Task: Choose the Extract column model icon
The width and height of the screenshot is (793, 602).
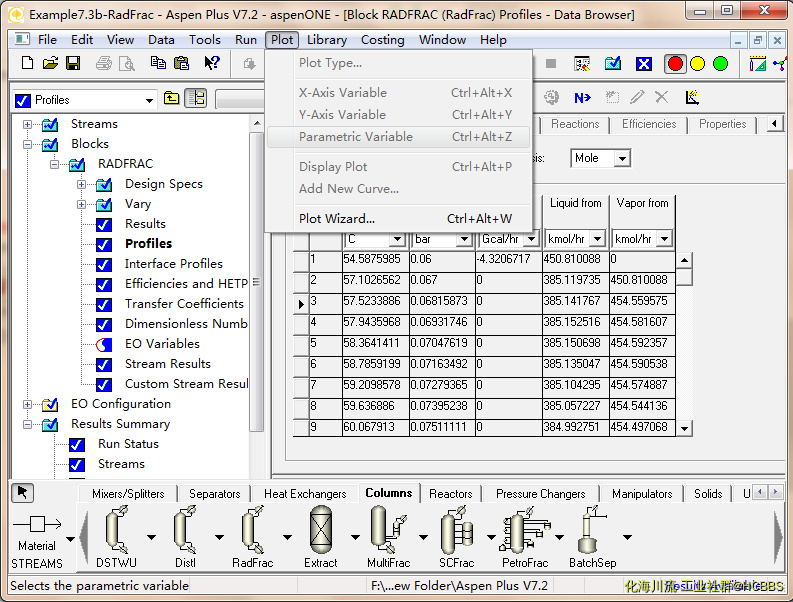Action: [x=320, y=531]
